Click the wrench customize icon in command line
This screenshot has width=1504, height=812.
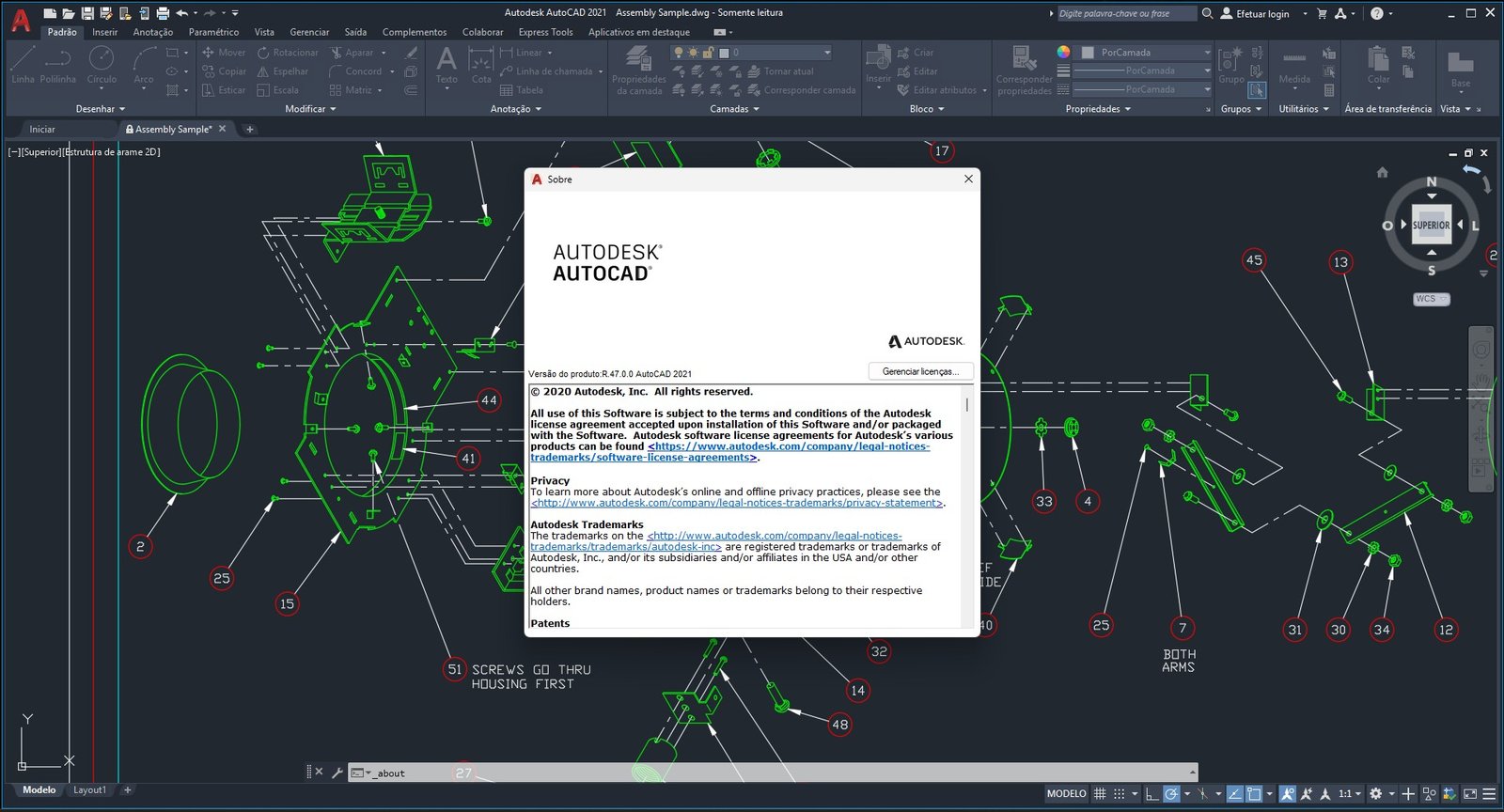click(337, 773)
